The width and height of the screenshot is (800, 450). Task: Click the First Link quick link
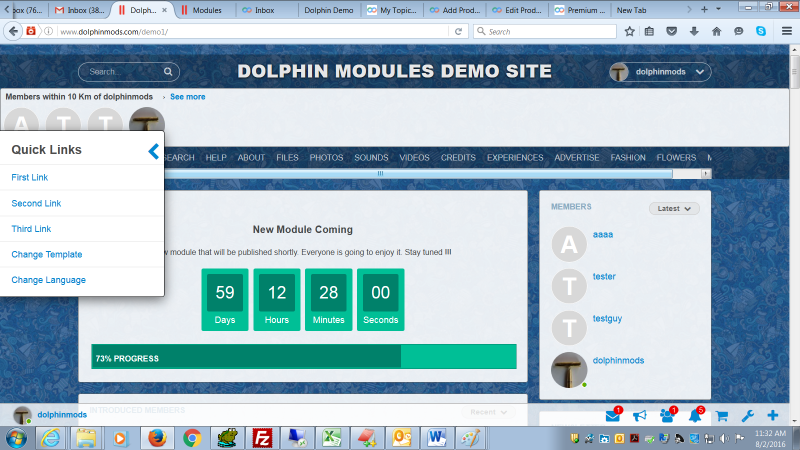click(30, 178)
